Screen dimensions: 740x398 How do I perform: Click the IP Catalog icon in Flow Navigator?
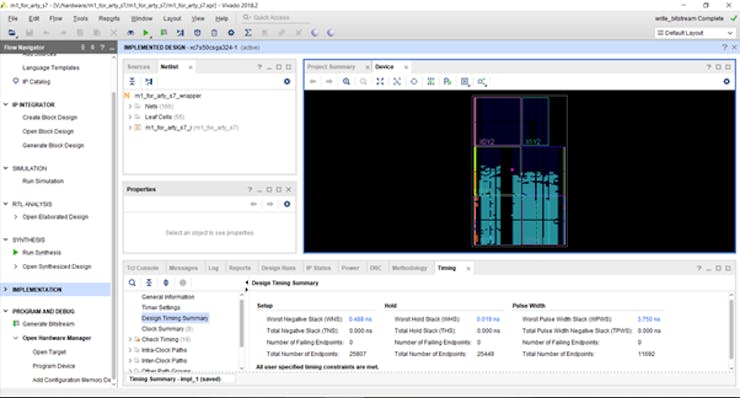16,81
